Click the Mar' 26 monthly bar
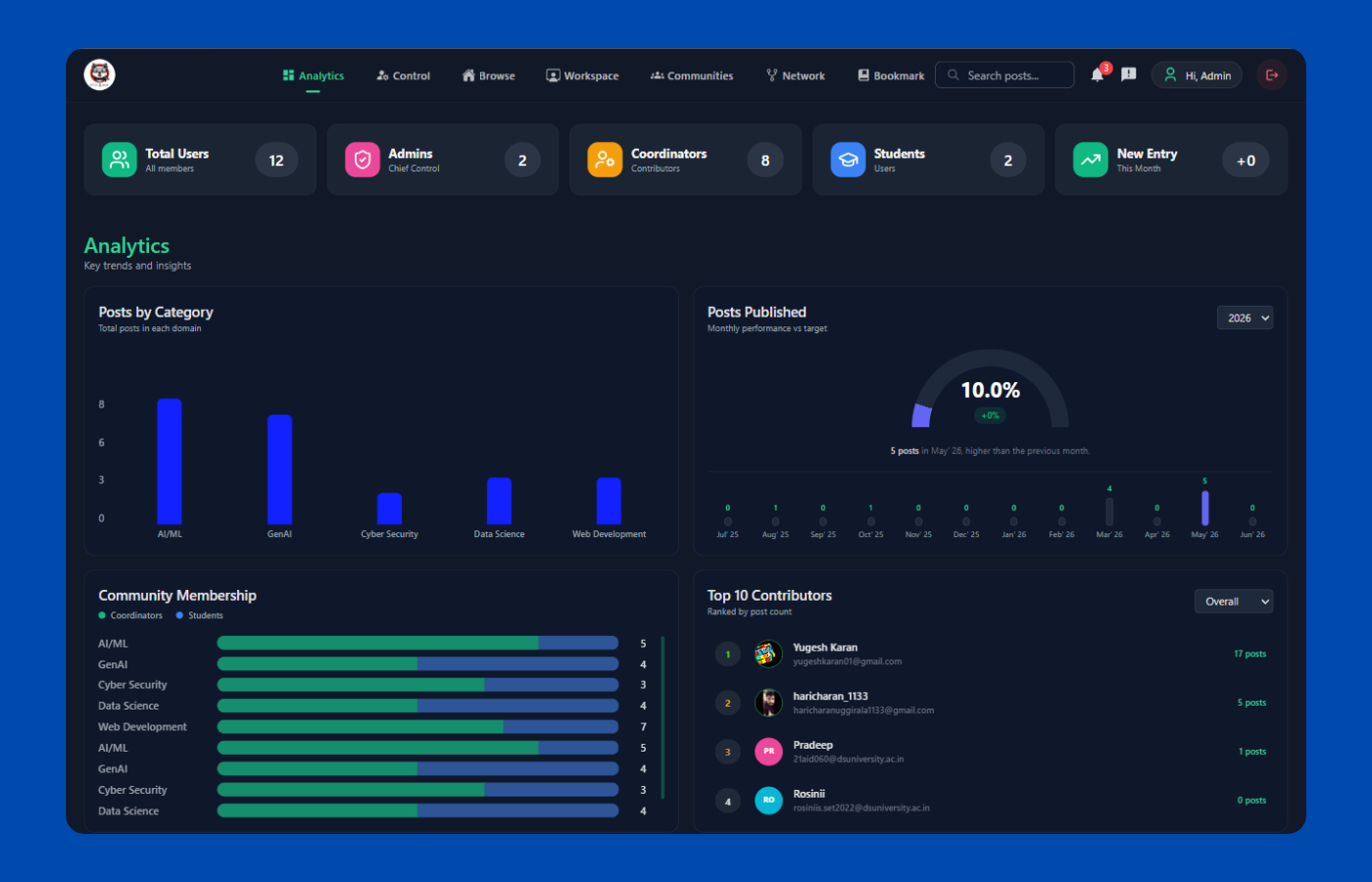The height and width of the screenshot is (882, 1372). coord(1109,512)
